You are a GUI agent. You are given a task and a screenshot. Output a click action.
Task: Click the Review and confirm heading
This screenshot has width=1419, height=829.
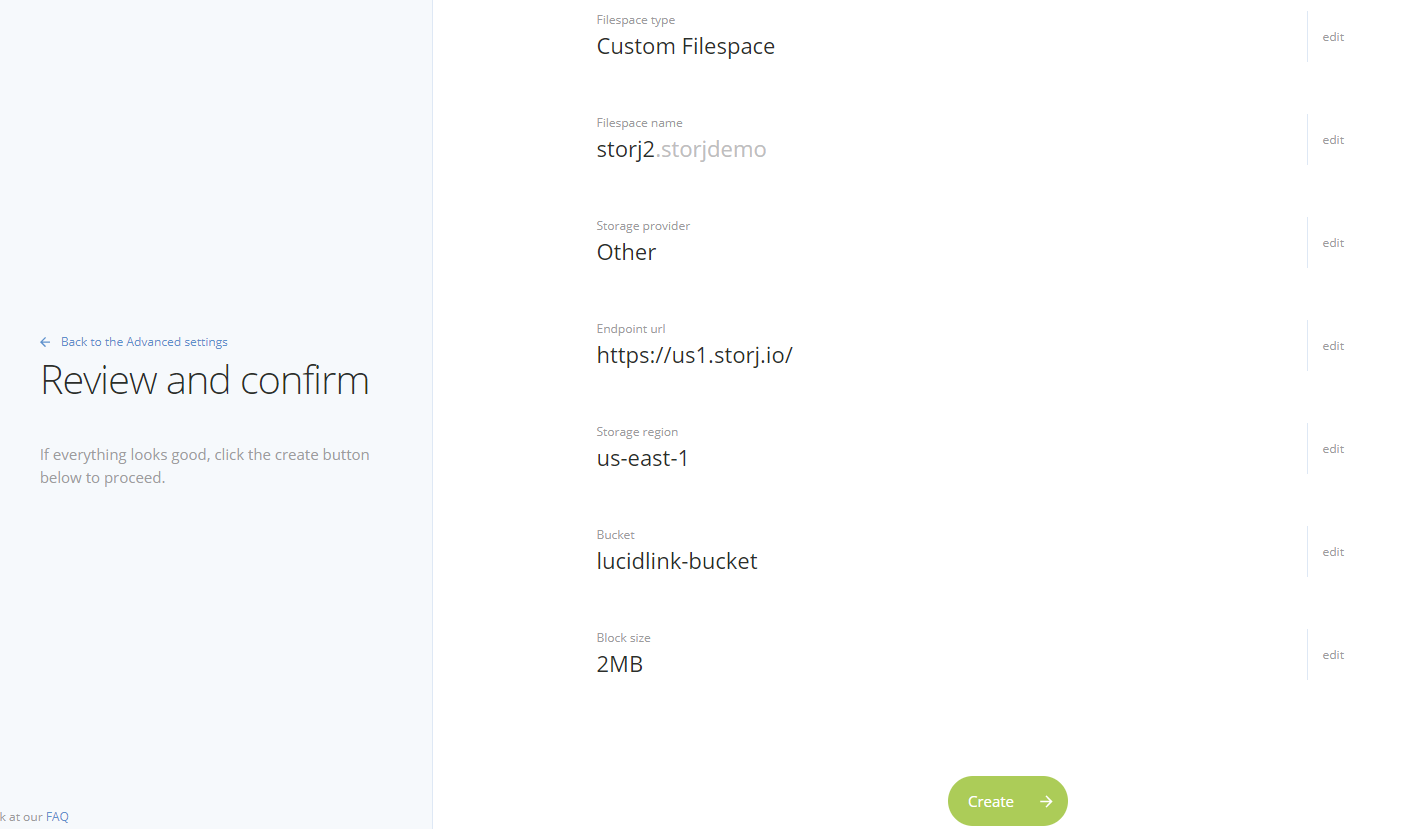click(x=205, y=380)
